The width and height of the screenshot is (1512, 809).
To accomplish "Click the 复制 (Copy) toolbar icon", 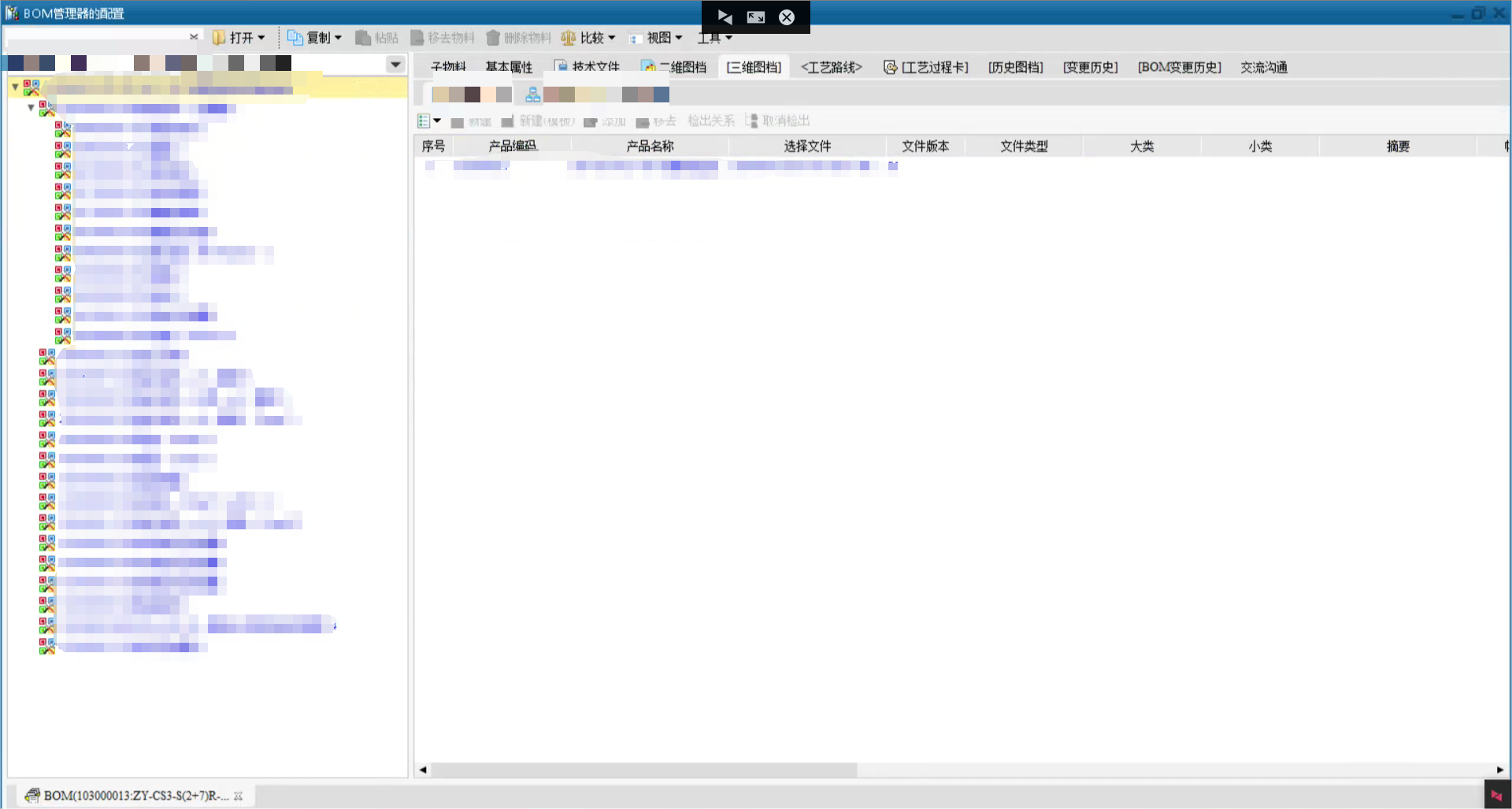I will [x=295, y=38].
